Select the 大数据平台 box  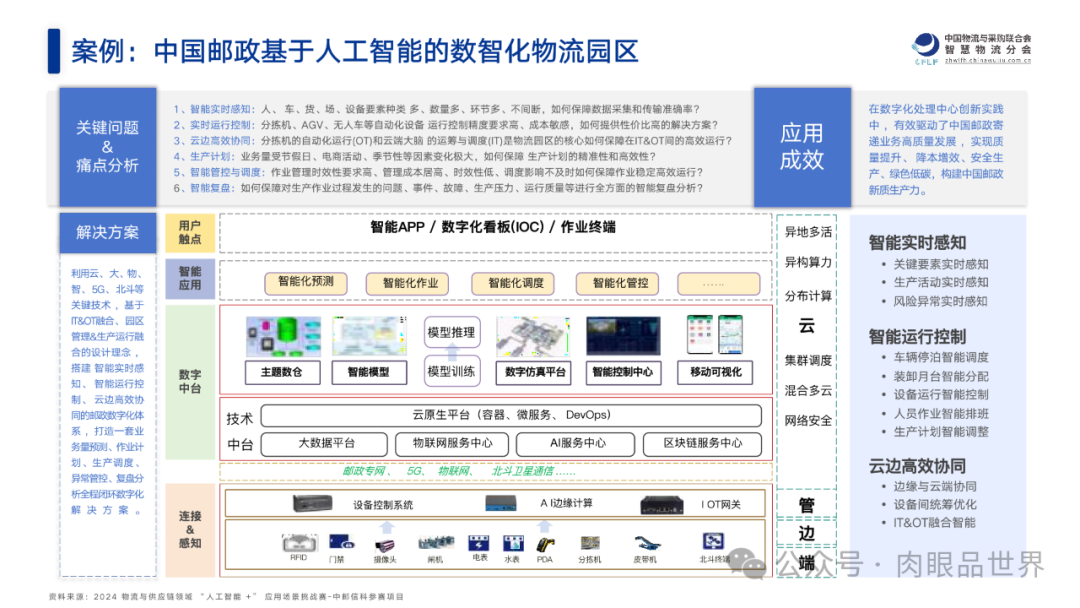(x=324, y=444)
